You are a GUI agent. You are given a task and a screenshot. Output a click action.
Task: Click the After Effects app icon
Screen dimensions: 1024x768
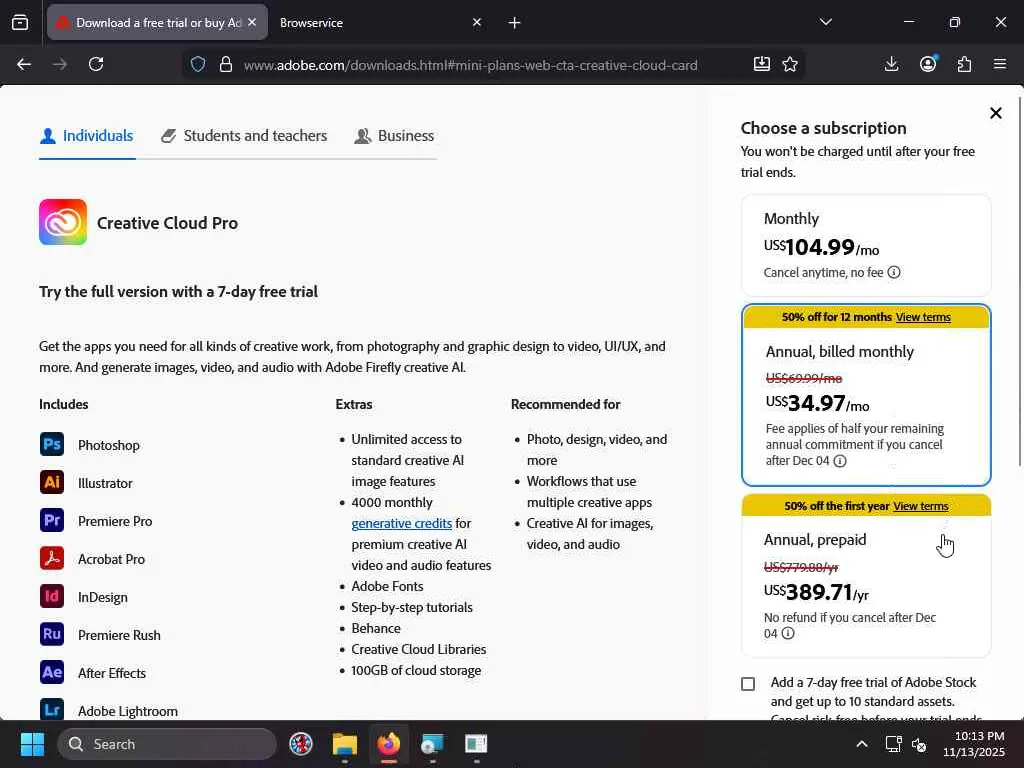(x=52, y=673)
